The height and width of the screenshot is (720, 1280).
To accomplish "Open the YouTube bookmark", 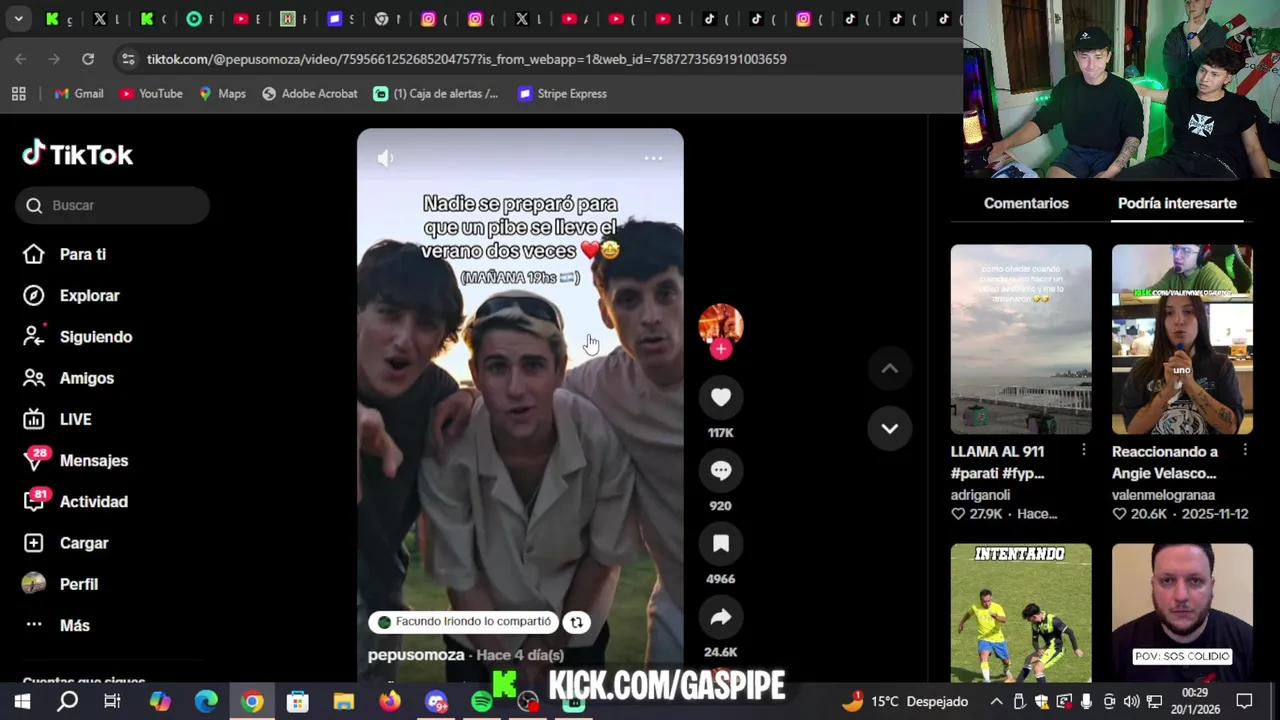I will tap(151, 93).
